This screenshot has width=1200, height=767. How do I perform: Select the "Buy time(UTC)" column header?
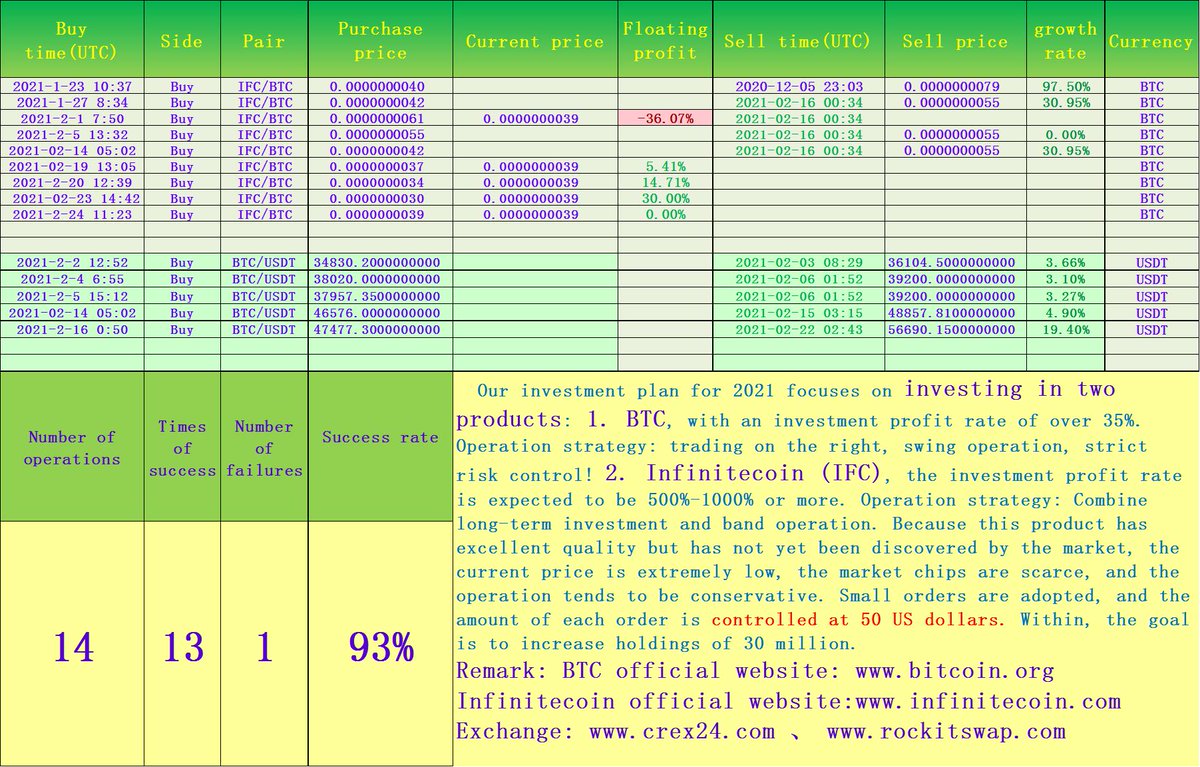(x=72, y=40)
